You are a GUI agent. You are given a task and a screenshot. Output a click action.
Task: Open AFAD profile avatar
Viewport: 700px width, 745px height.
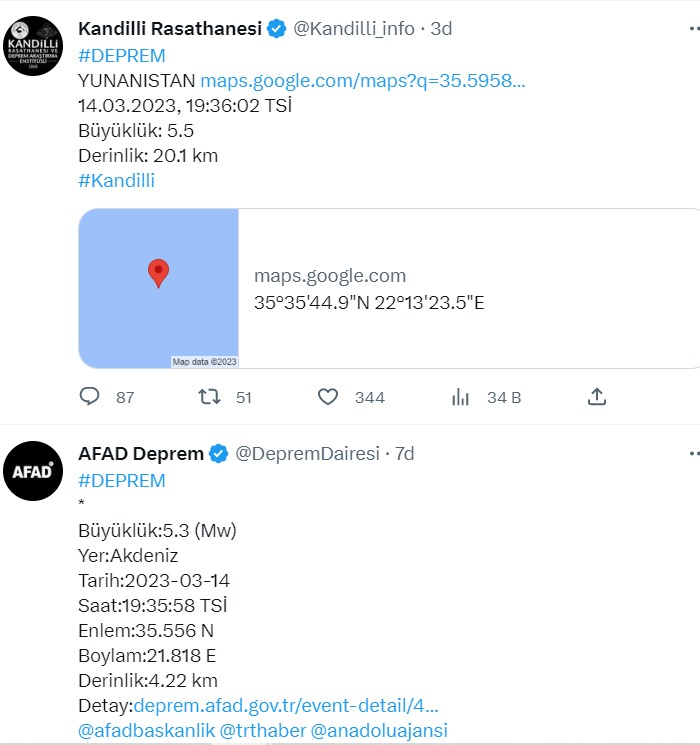tap(33, 471)
